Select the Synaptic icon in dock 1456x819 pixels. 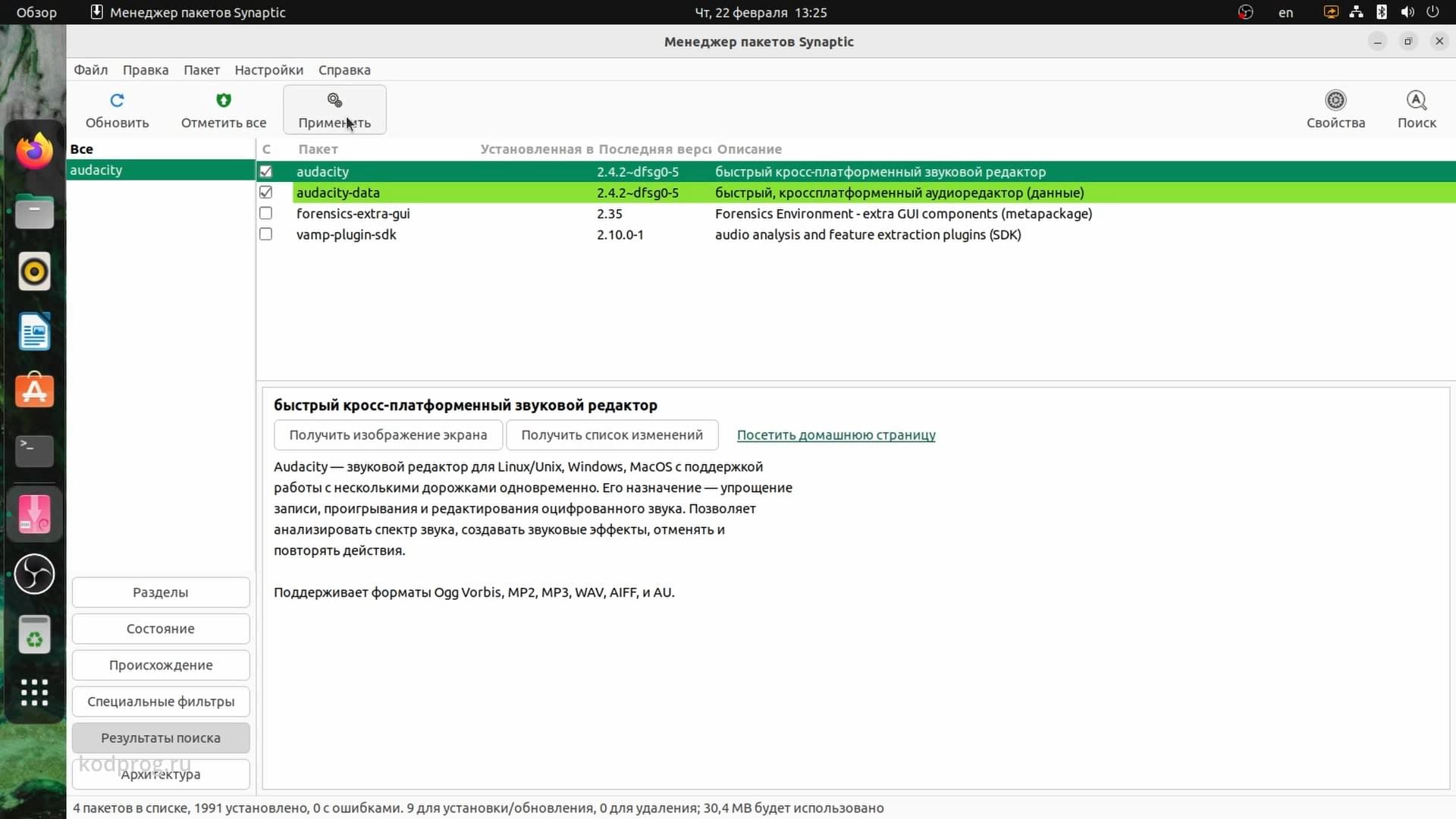pyautogui.click(x=34, y=514)
